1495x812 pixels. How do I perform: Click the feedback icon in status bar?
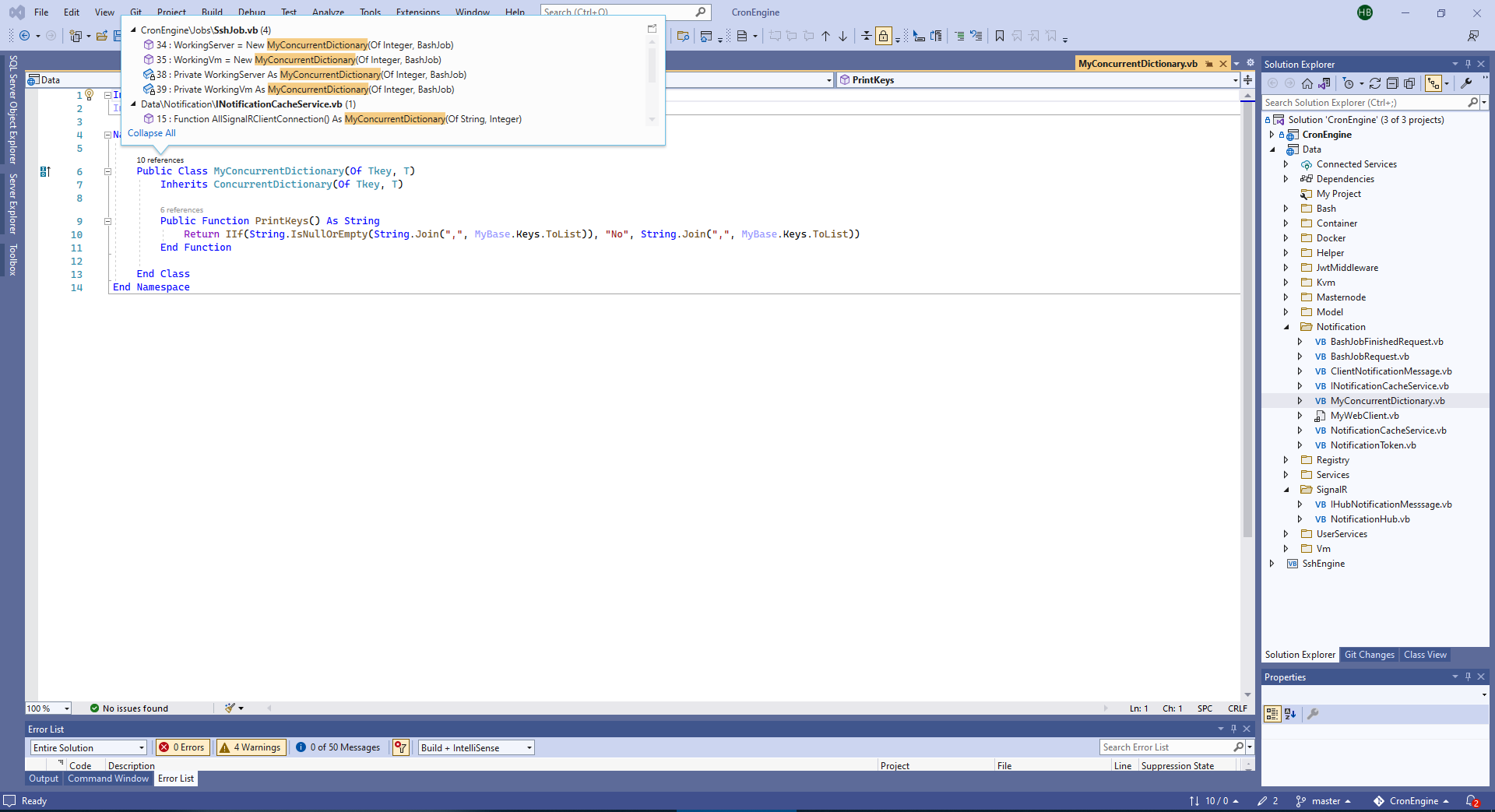pyautogui.click(x=9, y=801)
